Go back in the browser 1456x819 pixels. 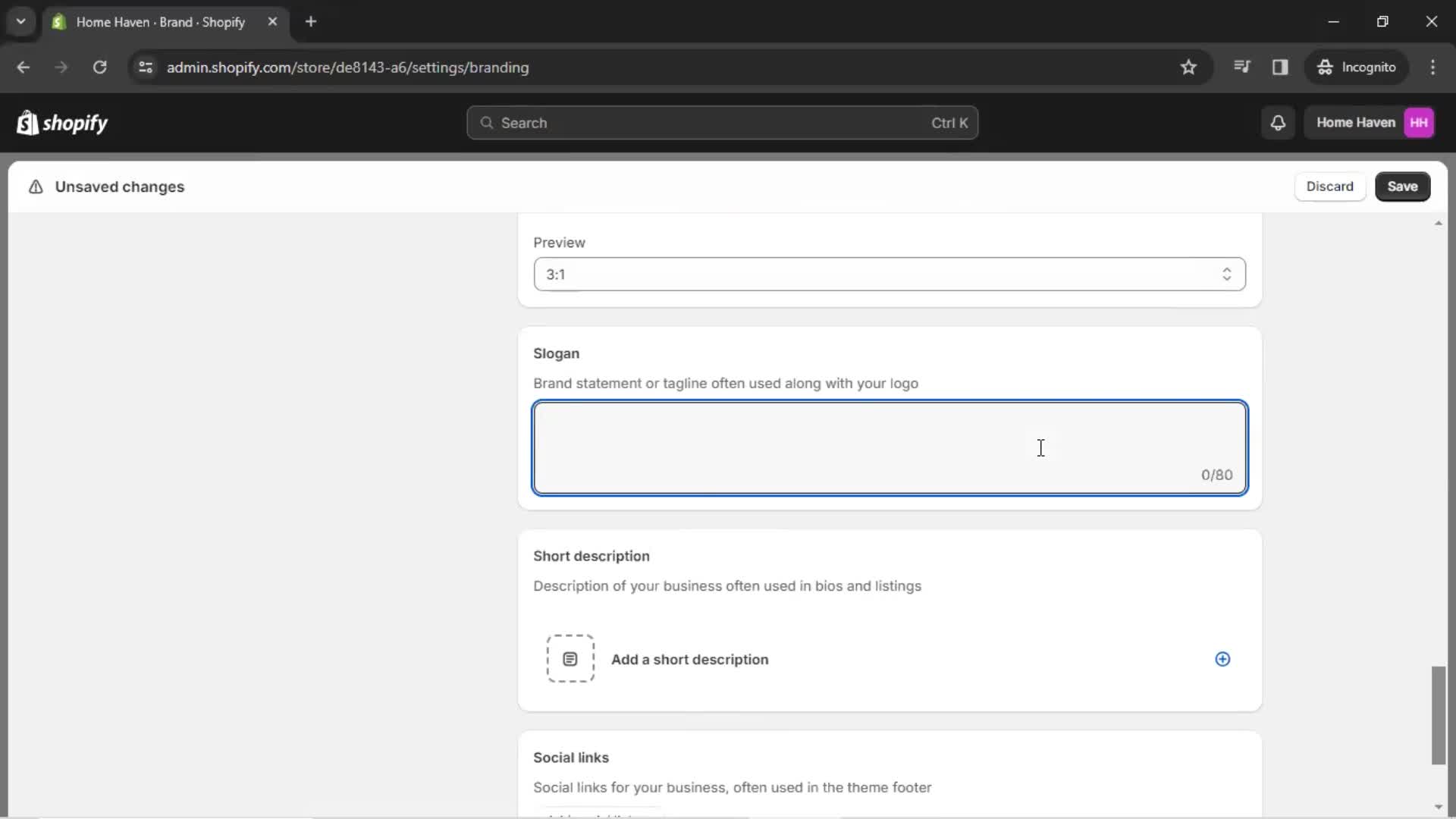[23, 67]
